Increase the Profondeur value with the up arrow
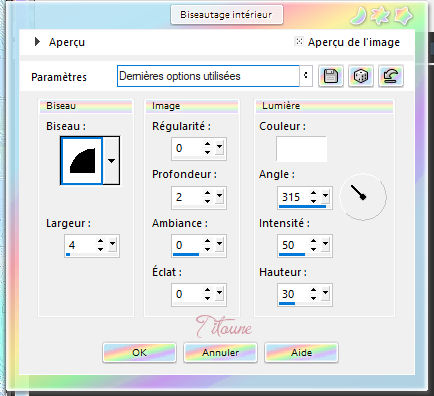This screenshot has height=396, width=434. [207, 193]
